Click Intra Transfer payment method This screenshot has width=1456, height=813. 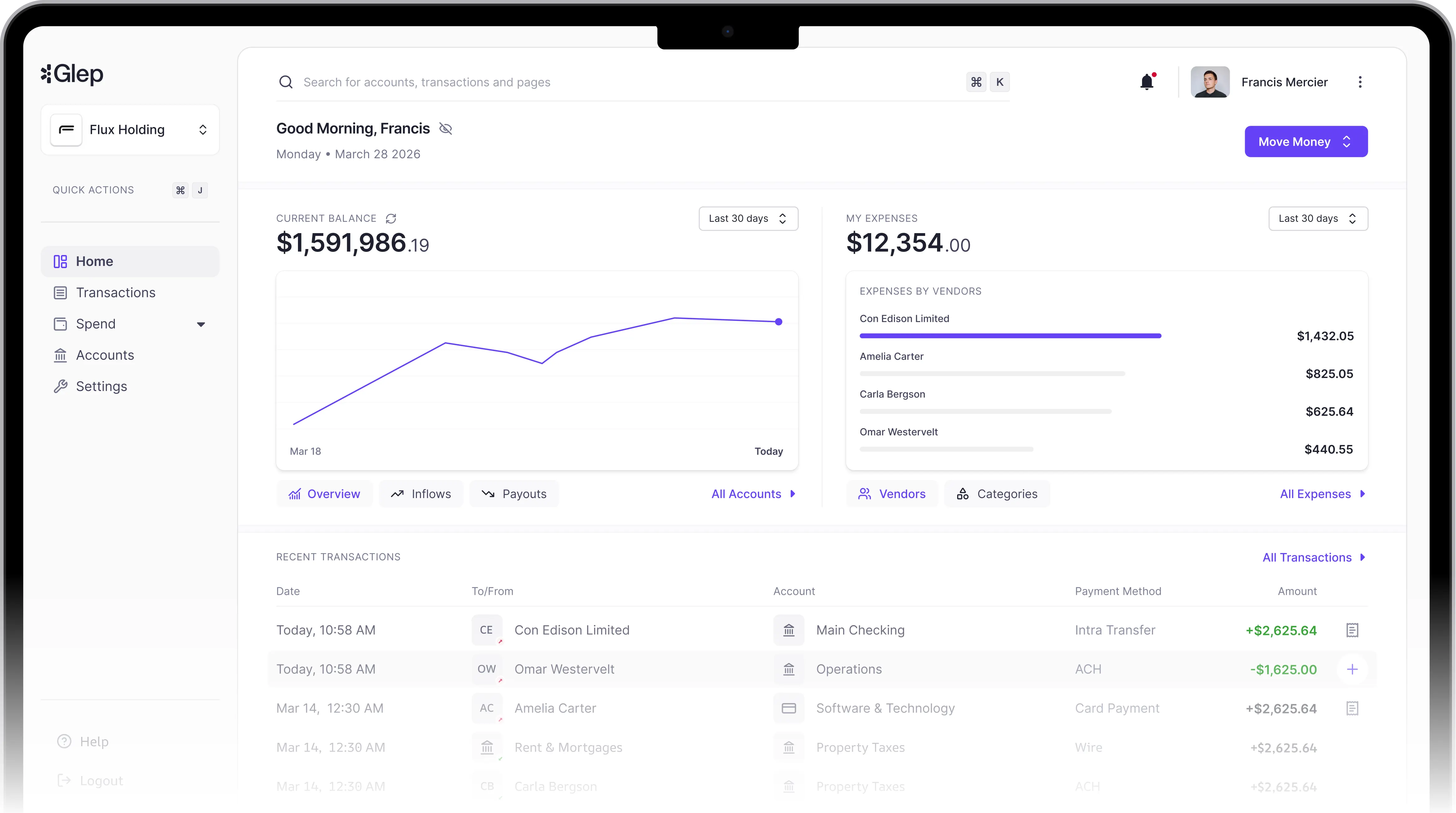point(1115,630)
